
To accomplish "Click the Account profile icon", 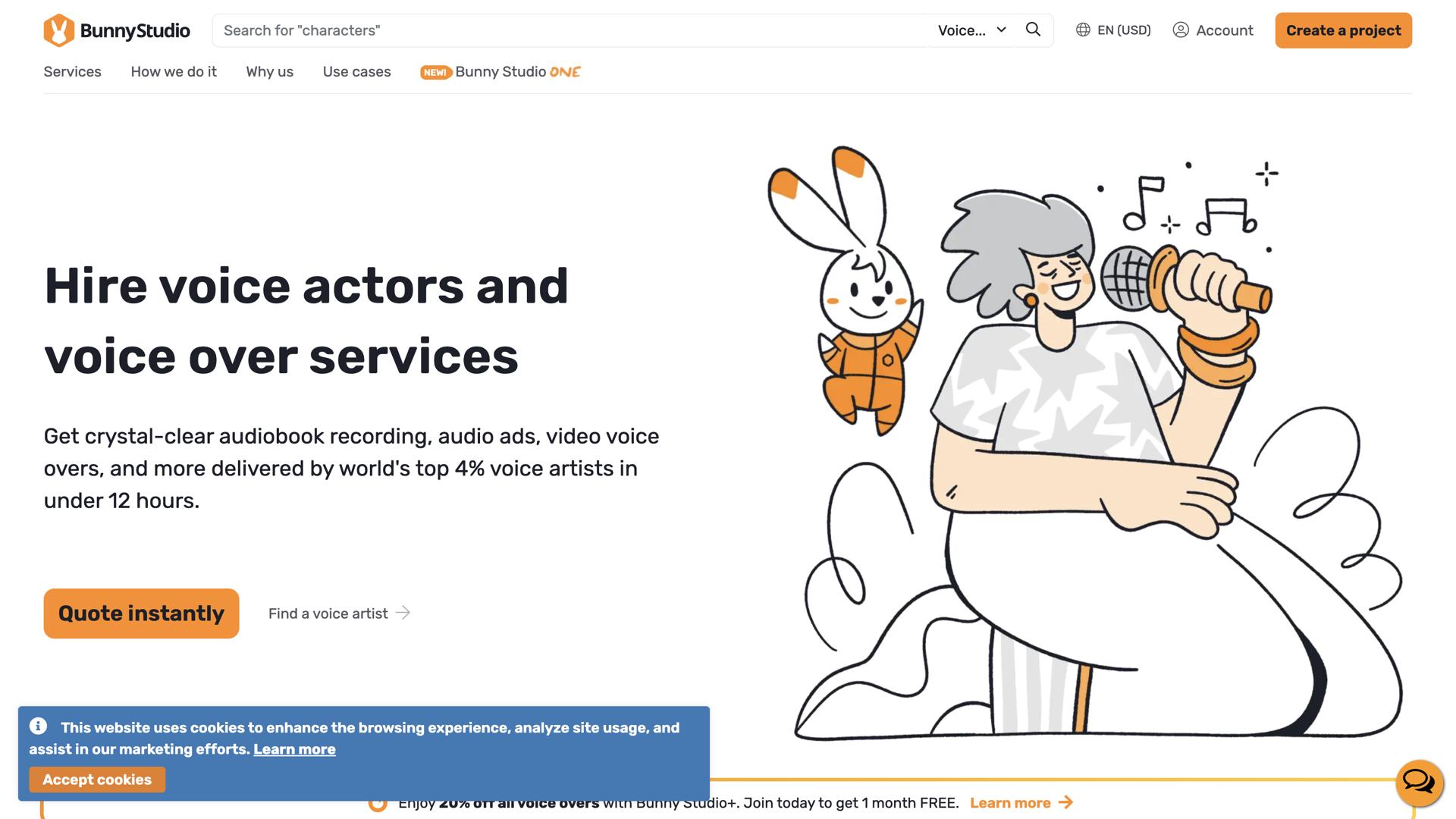I will pos(1181,30).
